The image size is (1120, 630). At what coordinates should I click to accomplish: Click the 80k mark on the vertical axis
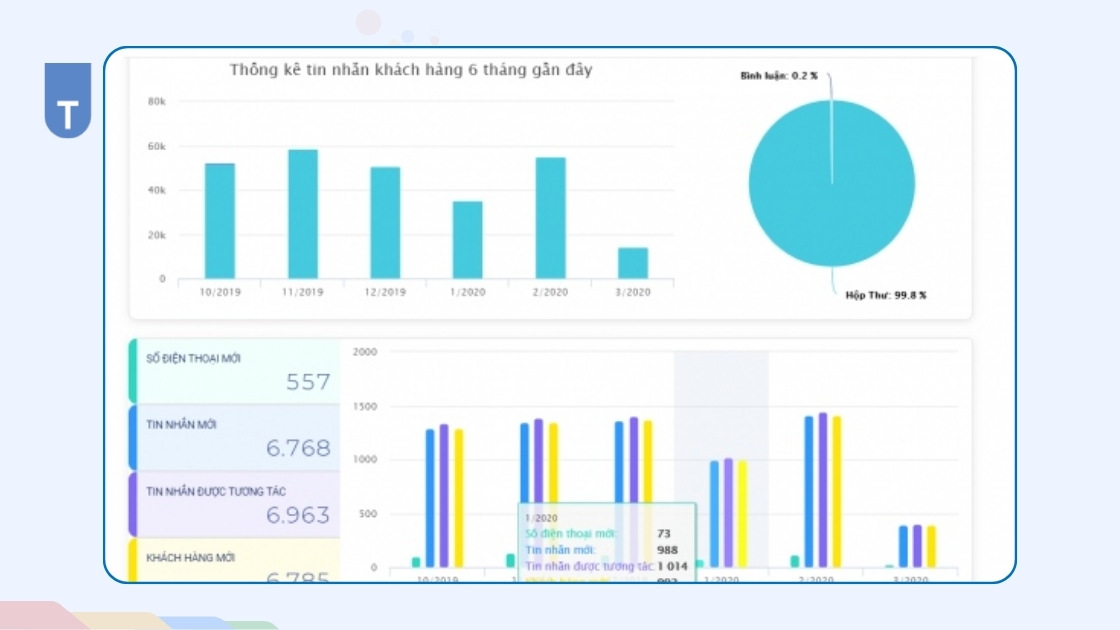pyautogui.click(x=156, y=100)
